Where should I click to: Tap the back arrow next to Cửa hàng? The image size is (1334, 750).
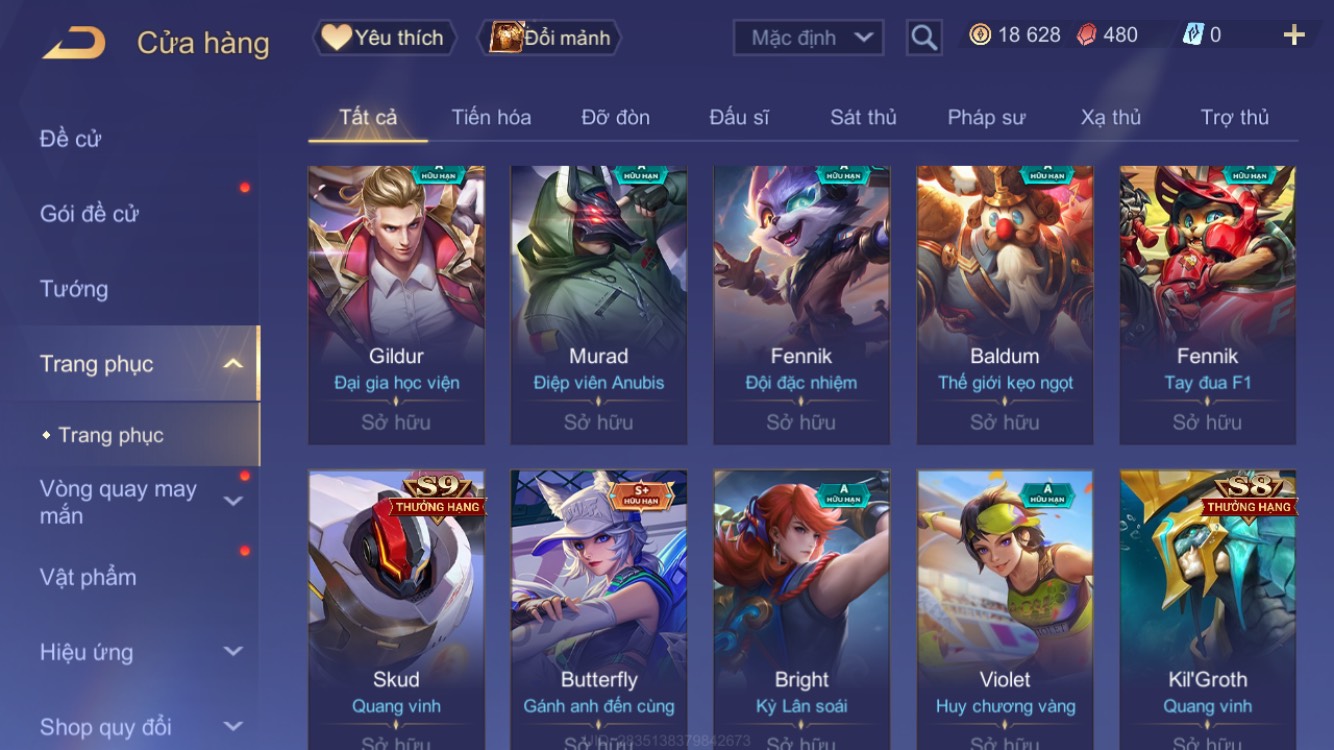[x=73, y=43]
